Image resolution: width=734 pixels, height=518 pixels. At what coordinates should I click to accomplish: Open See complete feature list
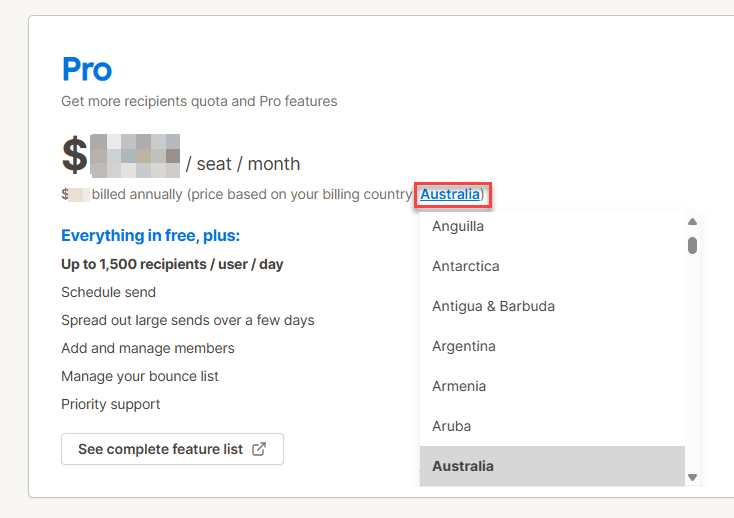(172, 449)
